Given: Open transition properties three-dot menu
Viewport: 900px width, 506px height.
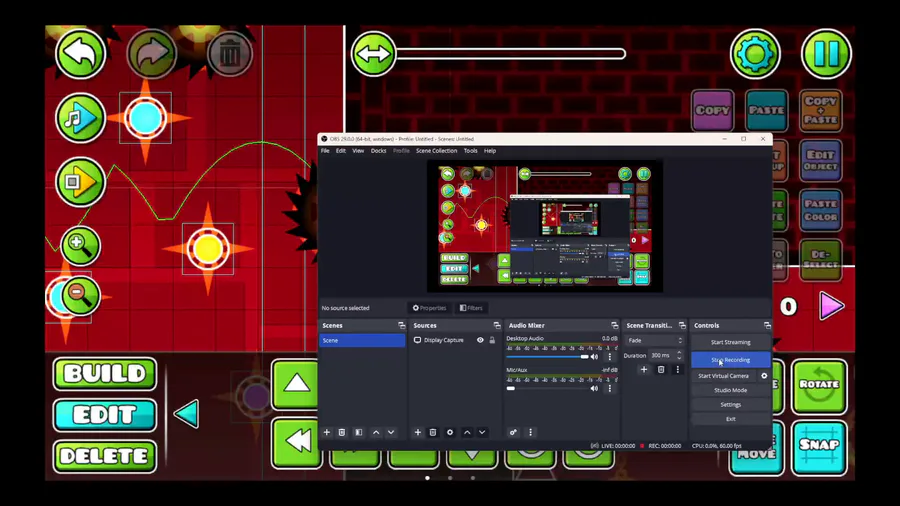Looking at the screenshot, I should [677, 370].
